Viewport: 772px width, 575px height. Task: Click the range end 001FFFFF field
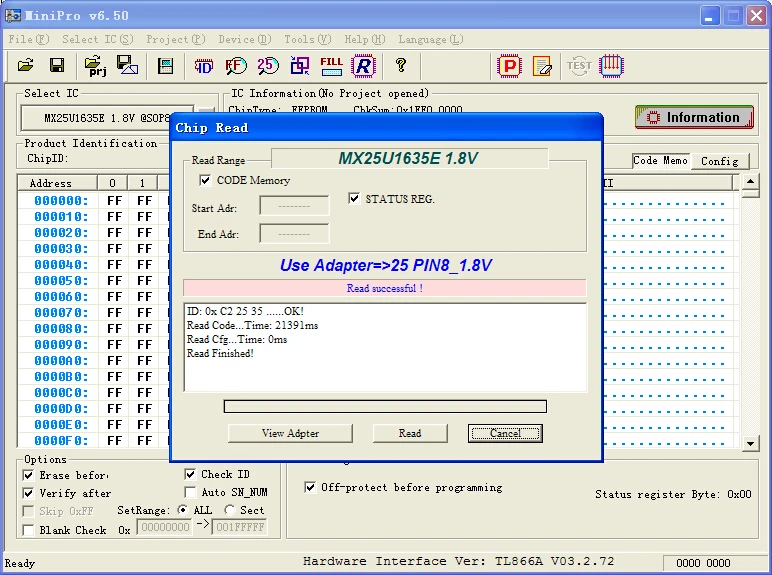tap(240, 527)
